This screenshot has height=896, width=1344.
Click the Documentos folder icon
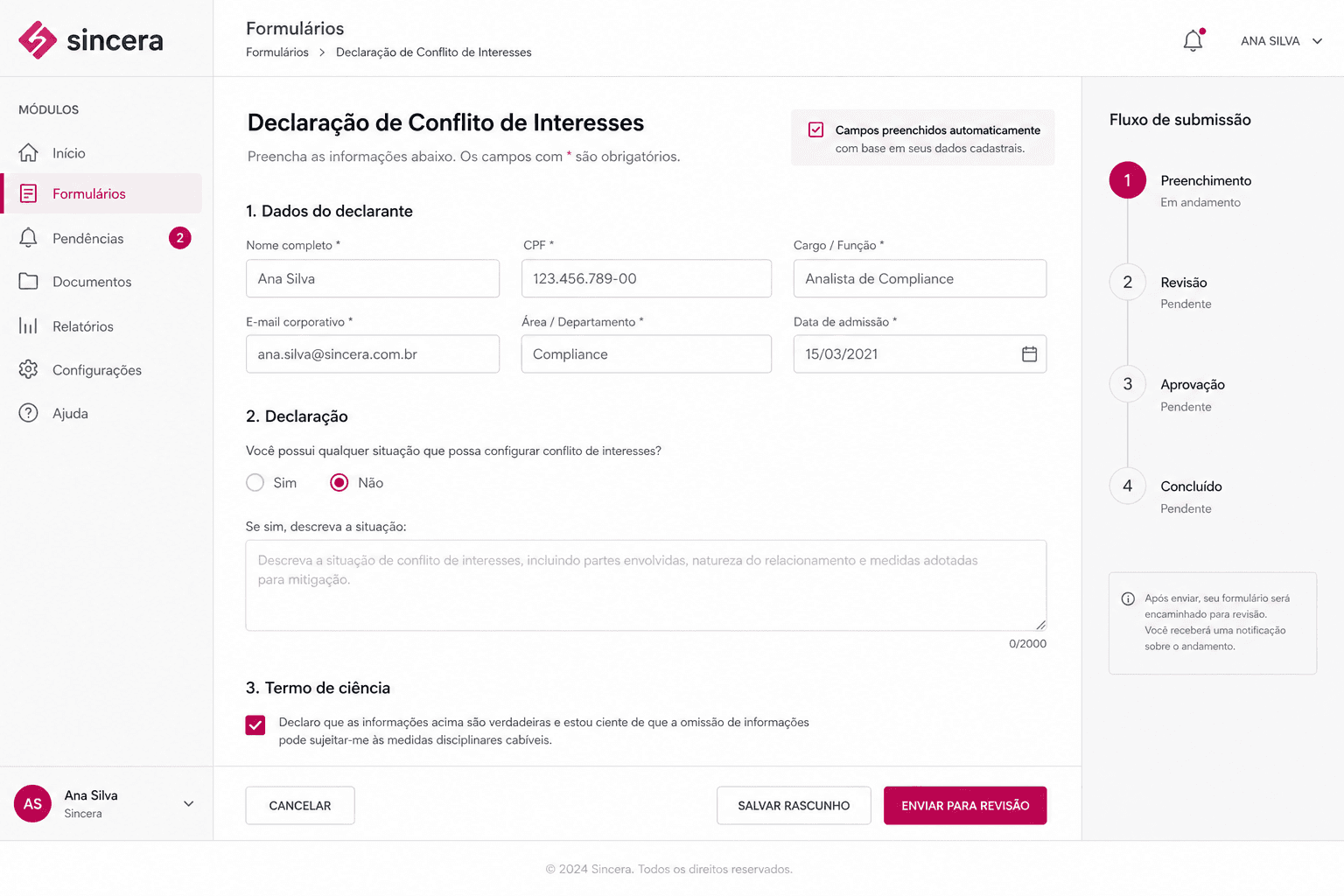pyautogui.click(x=28, y=282)
